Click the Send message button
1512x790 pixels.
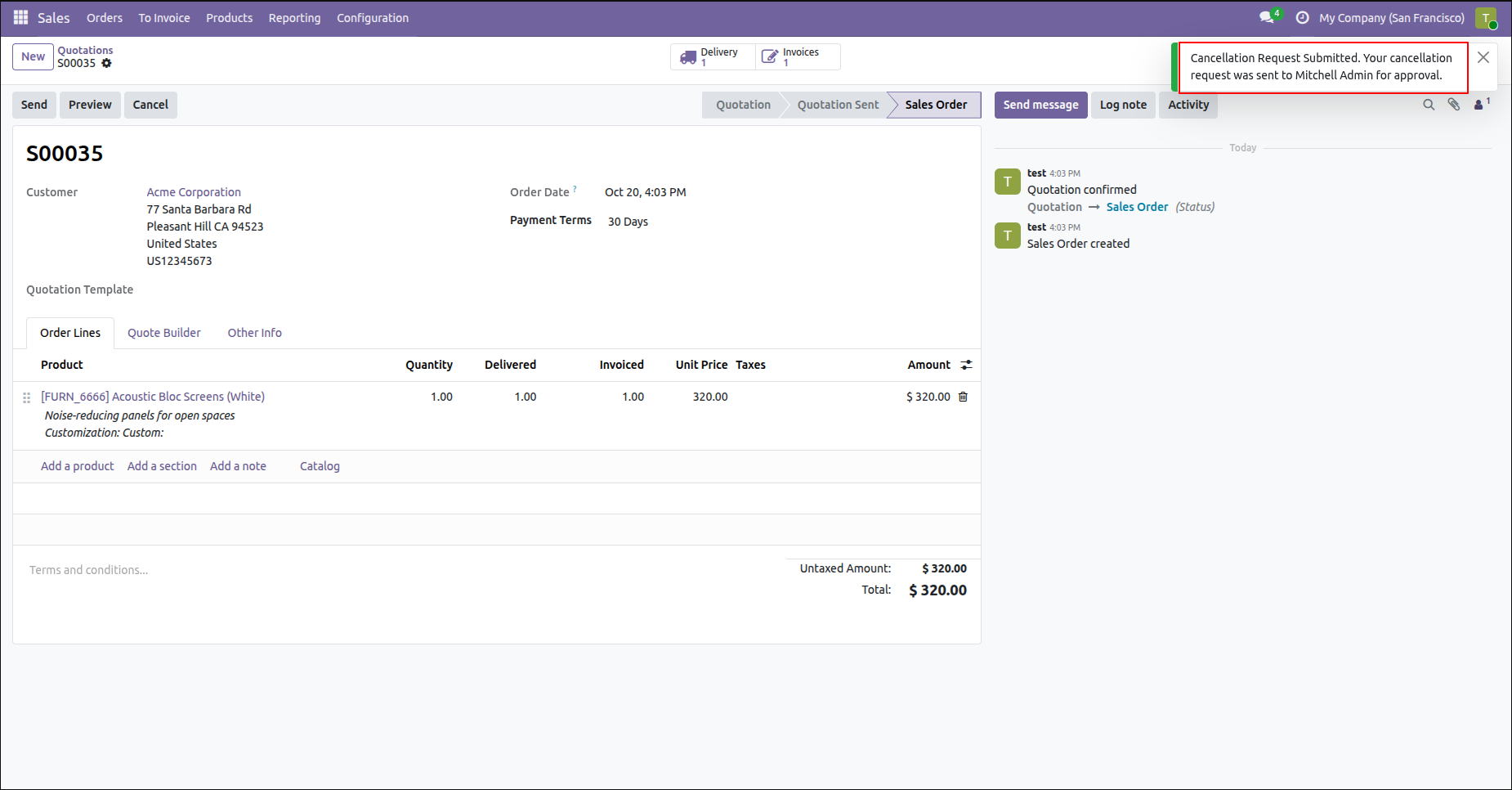(1040, 105)
